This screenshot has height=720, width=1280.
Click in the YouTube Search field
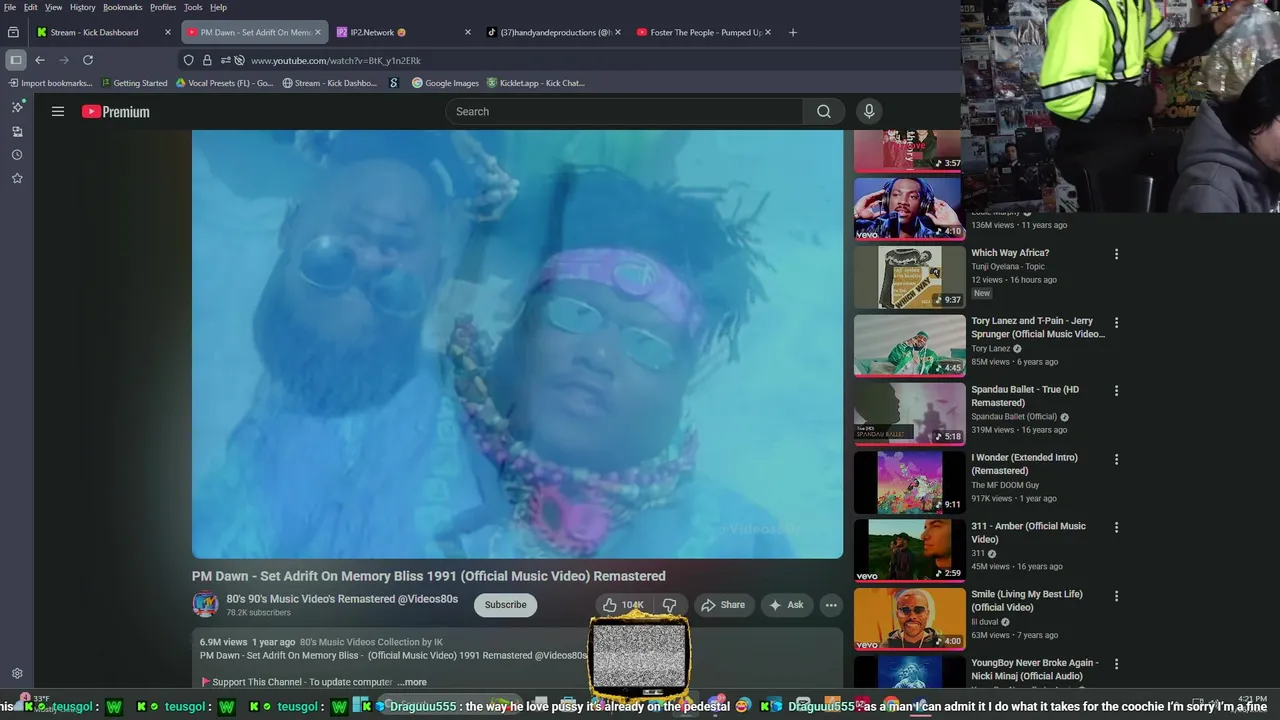point(623,112)
